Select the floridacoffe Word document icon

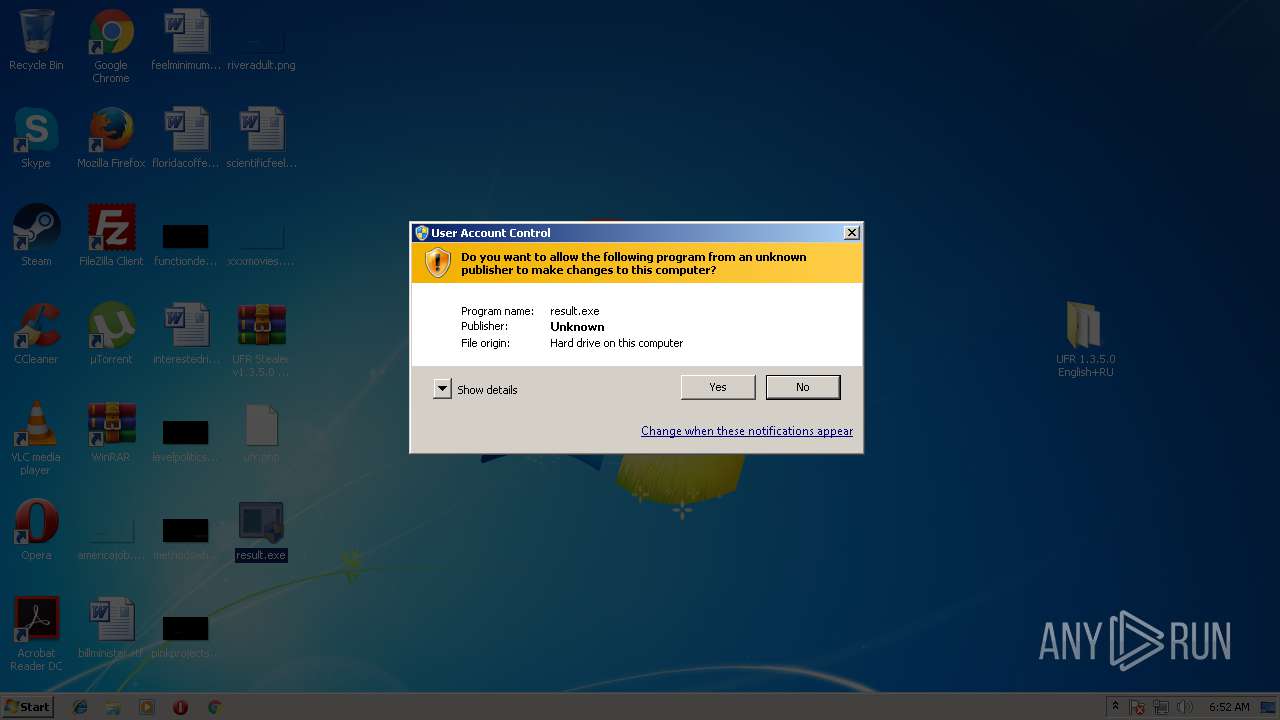pyautogui.click(x=186, y=138)
